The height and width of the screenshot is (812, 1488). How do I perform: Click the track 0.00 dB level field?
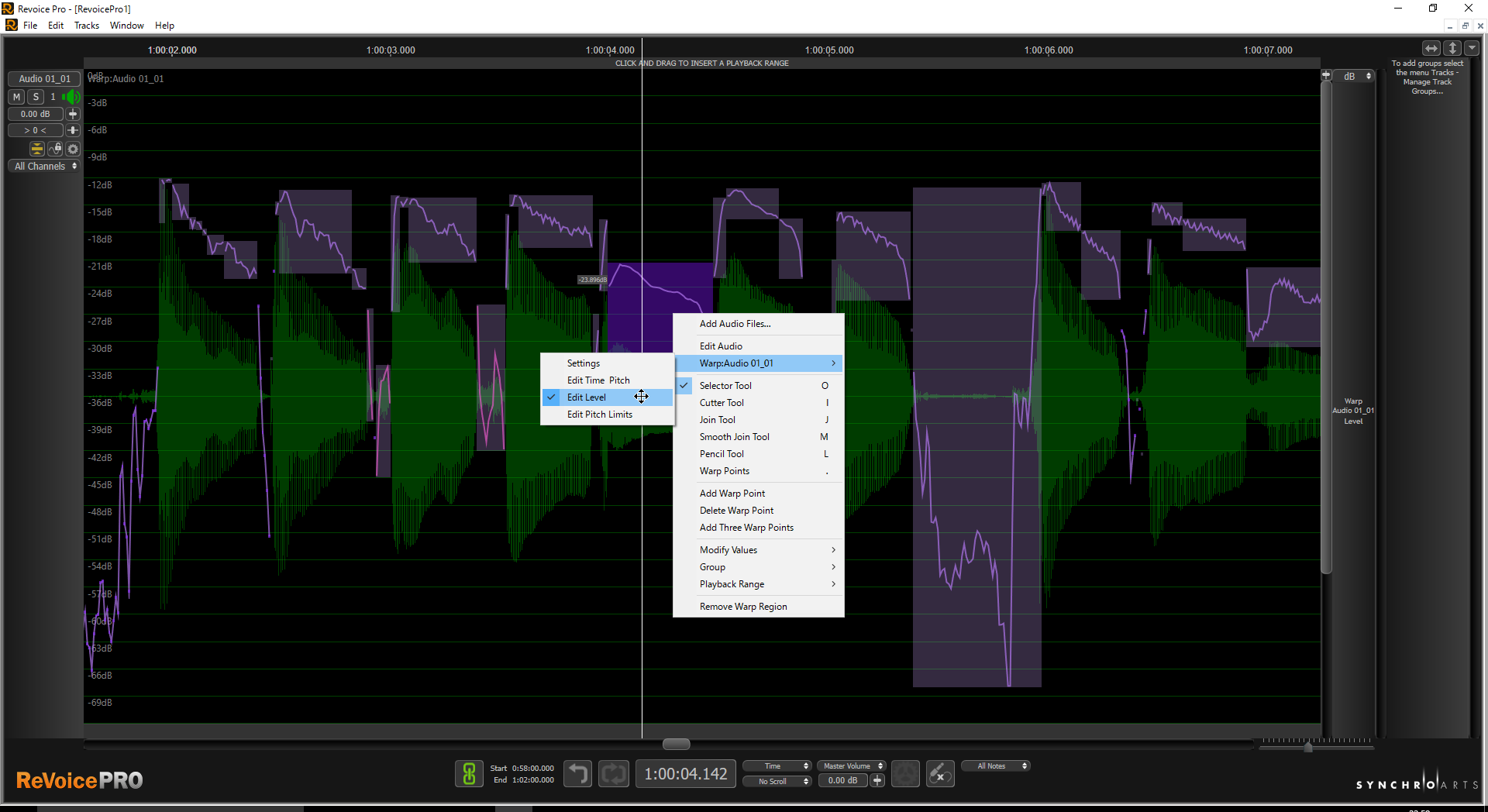point(36,114)
